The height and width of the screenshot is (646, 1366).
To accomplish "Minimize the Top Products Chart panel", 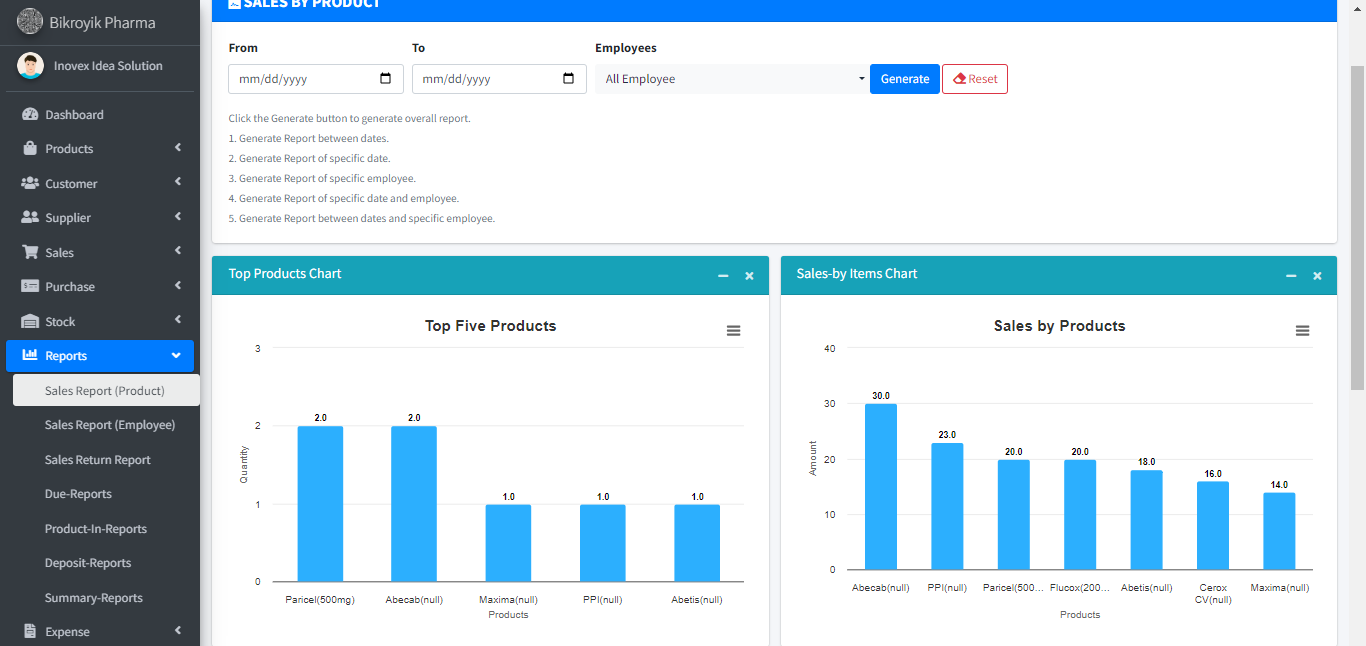I will point(723,276).
